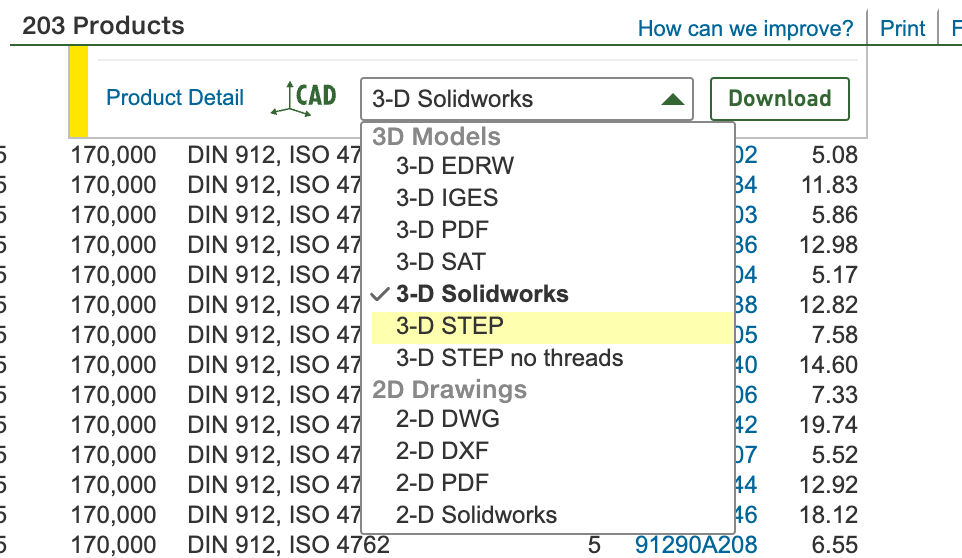
Task: Choose the highlighted 3-D STEP option
Action: tap(449, 326)
